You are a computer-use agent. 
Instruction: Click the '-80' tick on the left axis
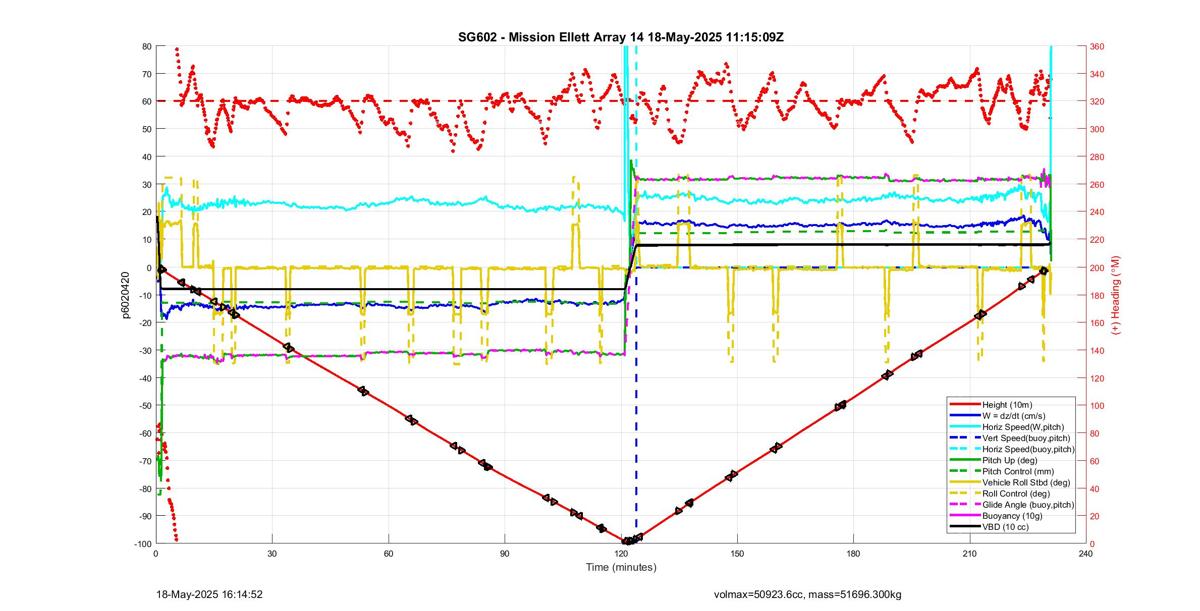click(143, 488)
